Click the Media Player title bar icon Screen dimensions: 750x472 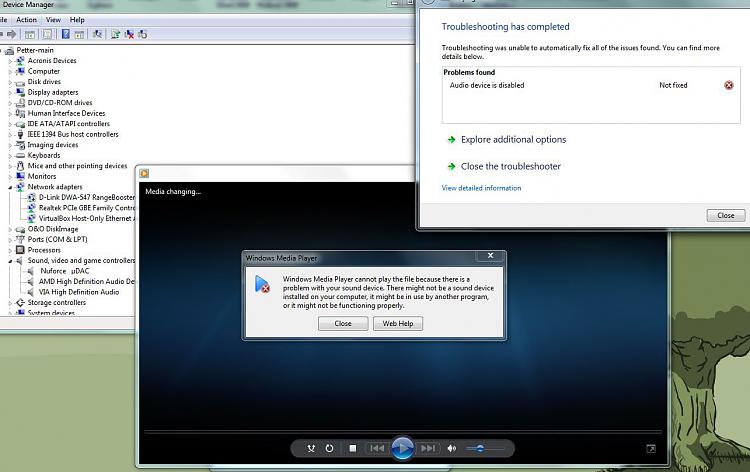coord(144,173)
